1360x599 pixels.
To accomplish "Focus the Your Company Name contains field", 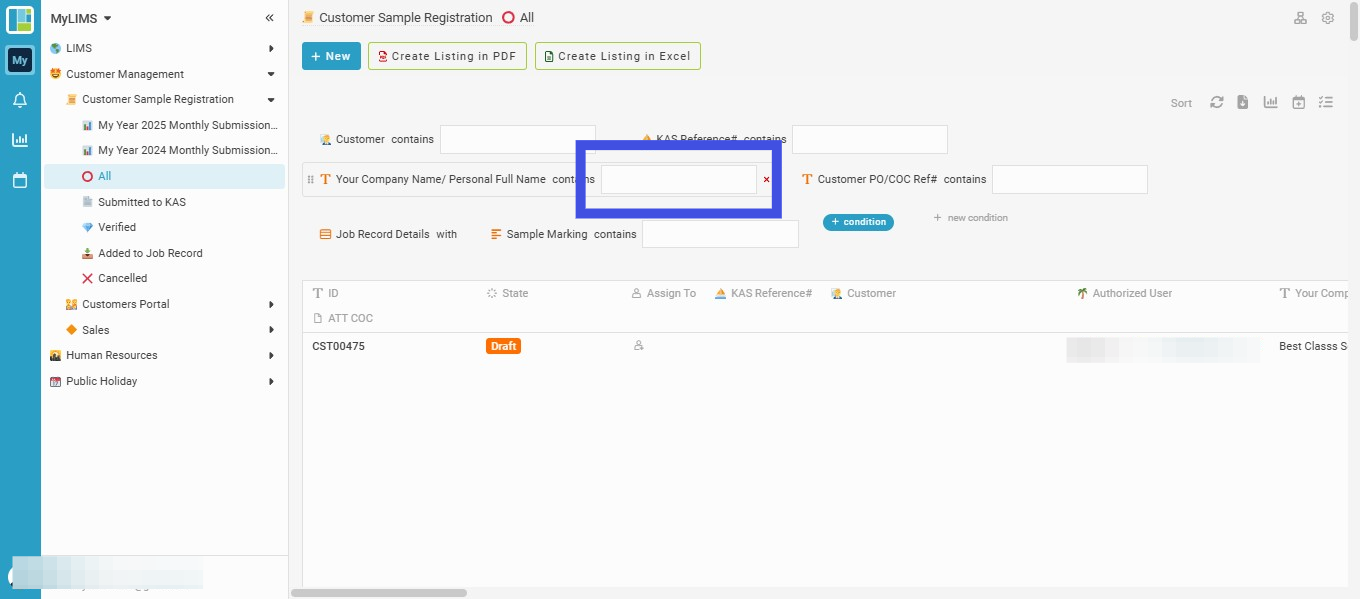I will pos(679,179).
